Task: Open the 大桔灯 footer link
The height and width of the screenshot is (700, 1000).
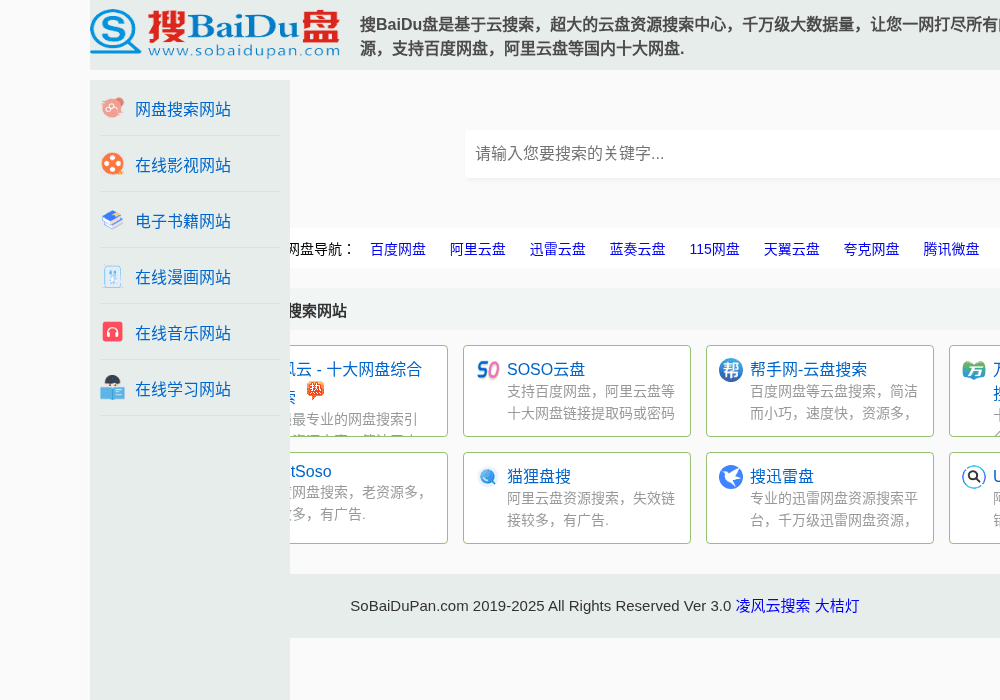Action: pyautogui.click(x=837, y=606)
